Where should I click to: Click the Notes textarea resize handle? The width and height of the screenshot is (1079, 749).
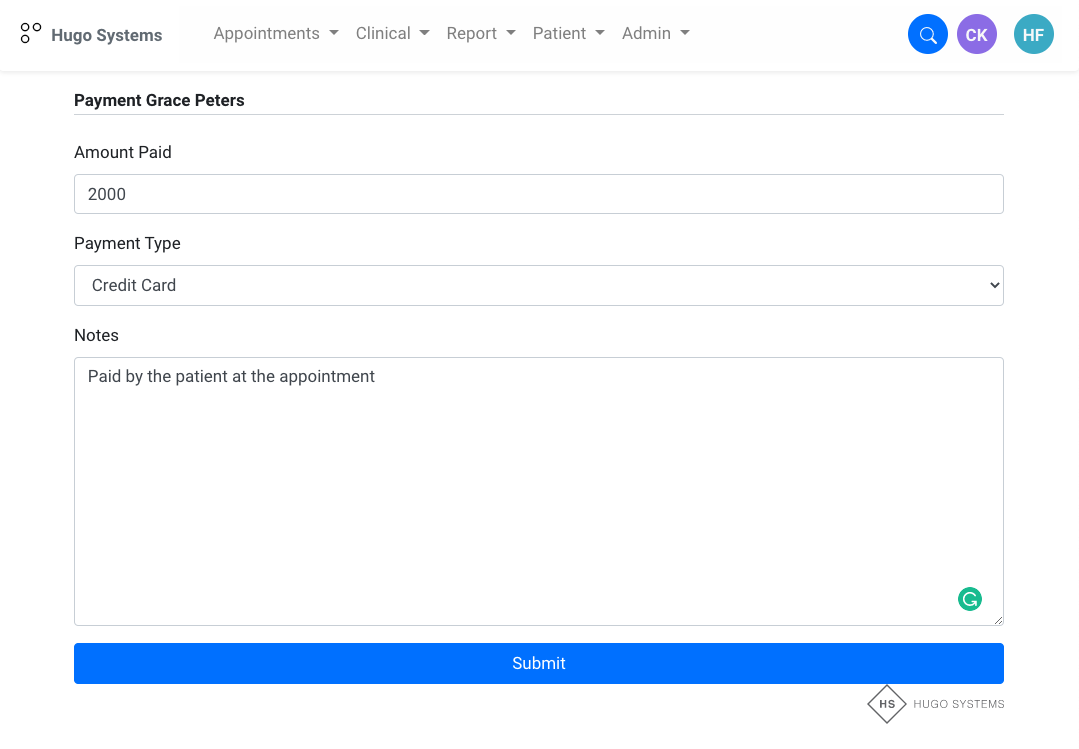point(998,620)
